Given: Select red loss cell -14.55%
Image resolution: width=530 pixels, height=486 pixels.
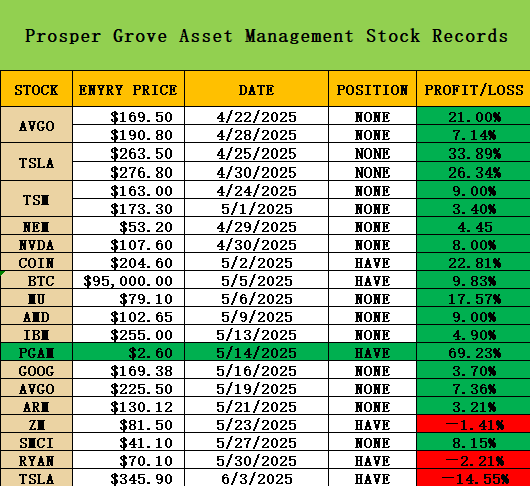Looking at the screenshot, I should [474, 478].
